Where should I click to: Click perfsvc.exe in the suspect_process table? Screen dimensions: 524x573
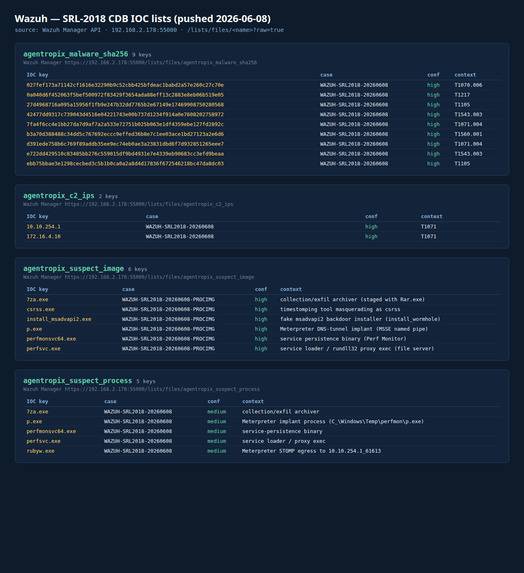(43, 441)
